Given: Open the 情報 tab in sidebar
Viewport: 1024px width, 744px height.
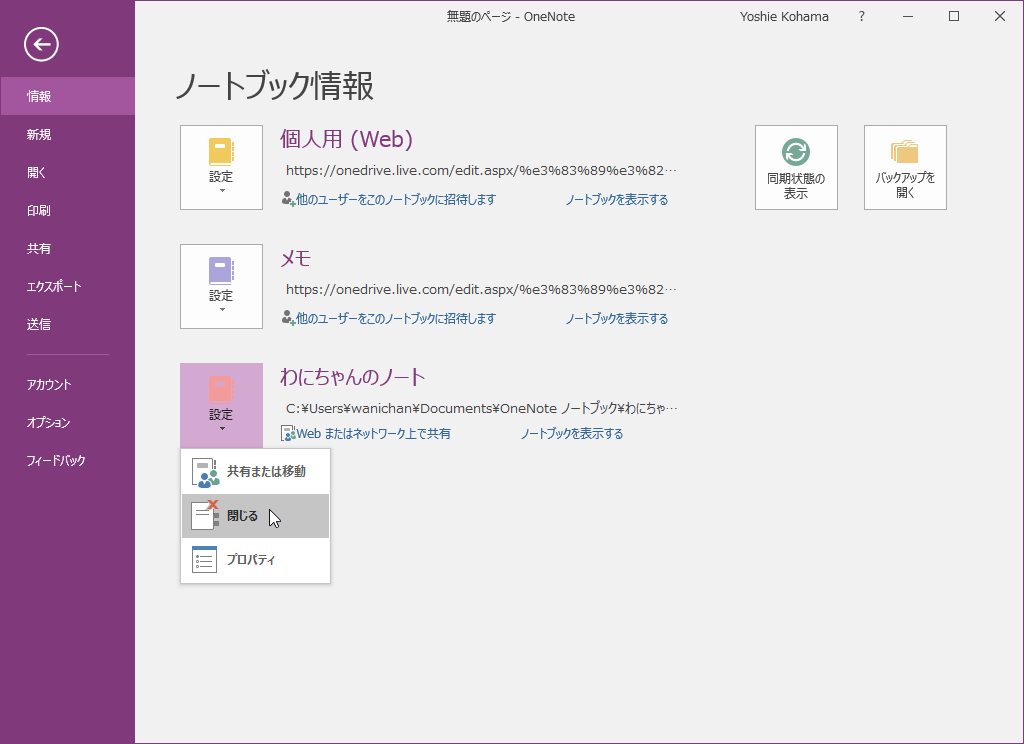Looking at the screenshot, I should [x=67, y=97].
